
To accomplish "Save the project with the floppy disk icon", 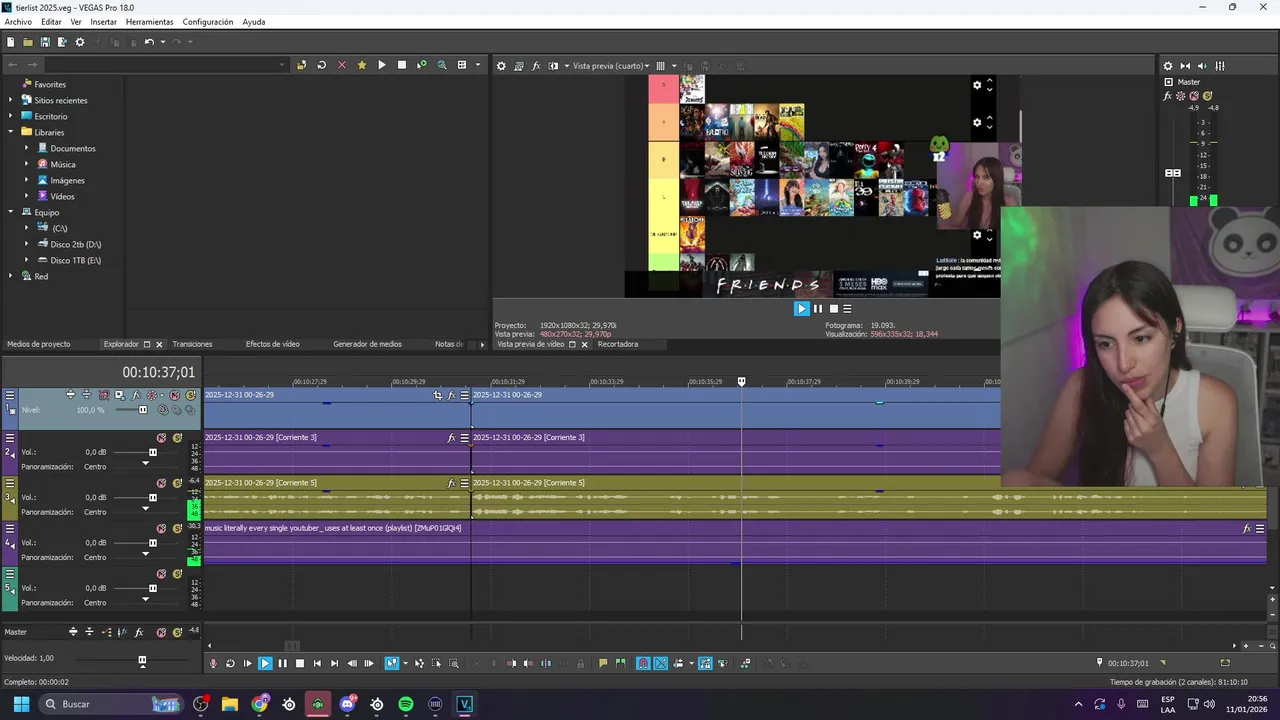I will coord(45,42).
